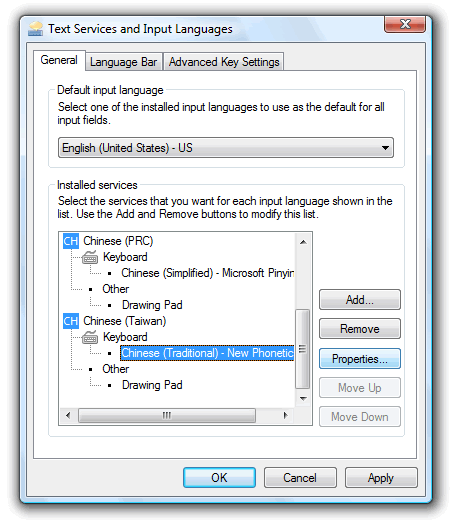The height and width of the screenshot is (521, 454).
Task: Open the Language Bar tab
Action: [x=124, y=62]
